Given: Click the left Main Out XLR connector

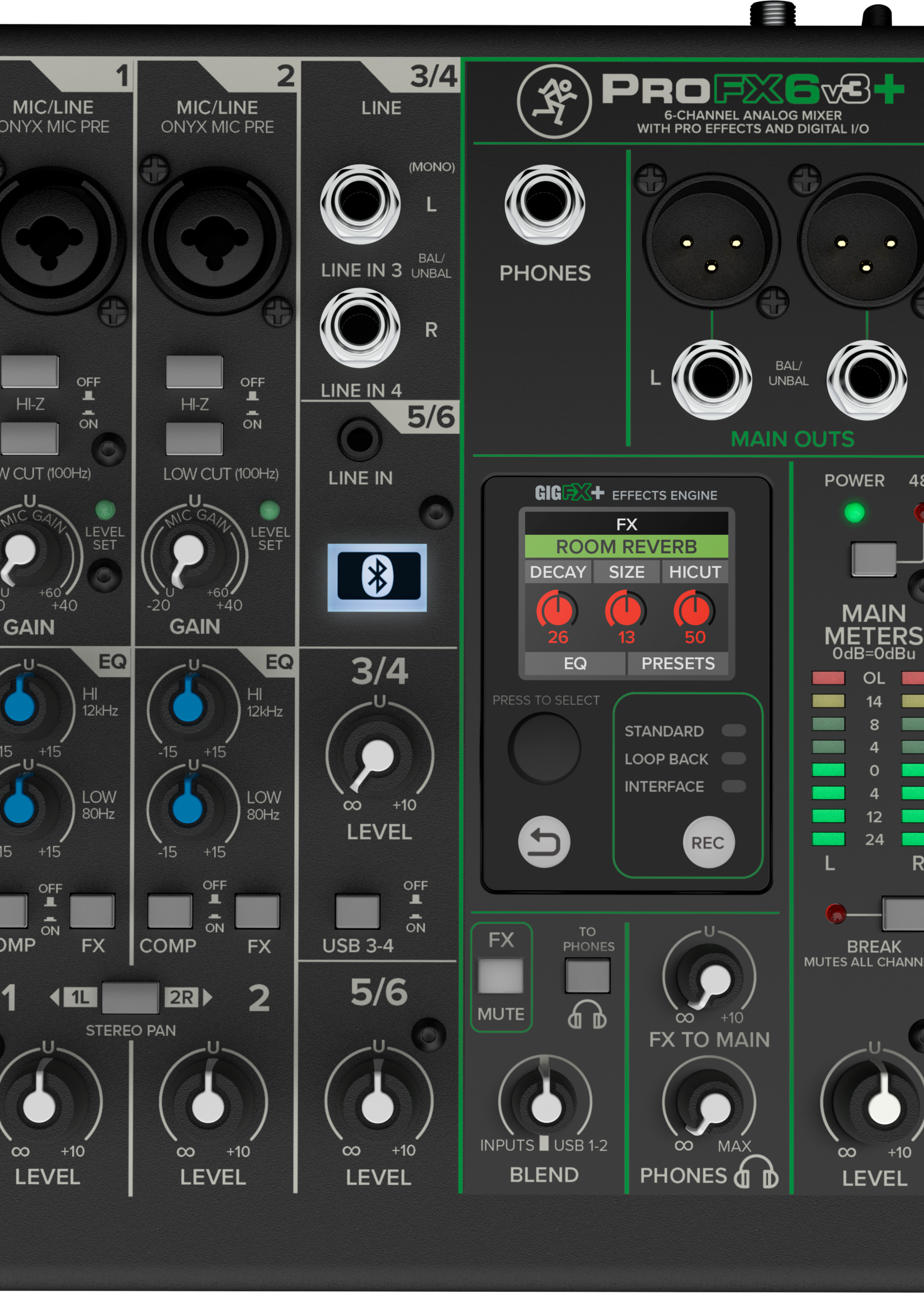Looking at the screenshot, I should click(x=711, y=241).
